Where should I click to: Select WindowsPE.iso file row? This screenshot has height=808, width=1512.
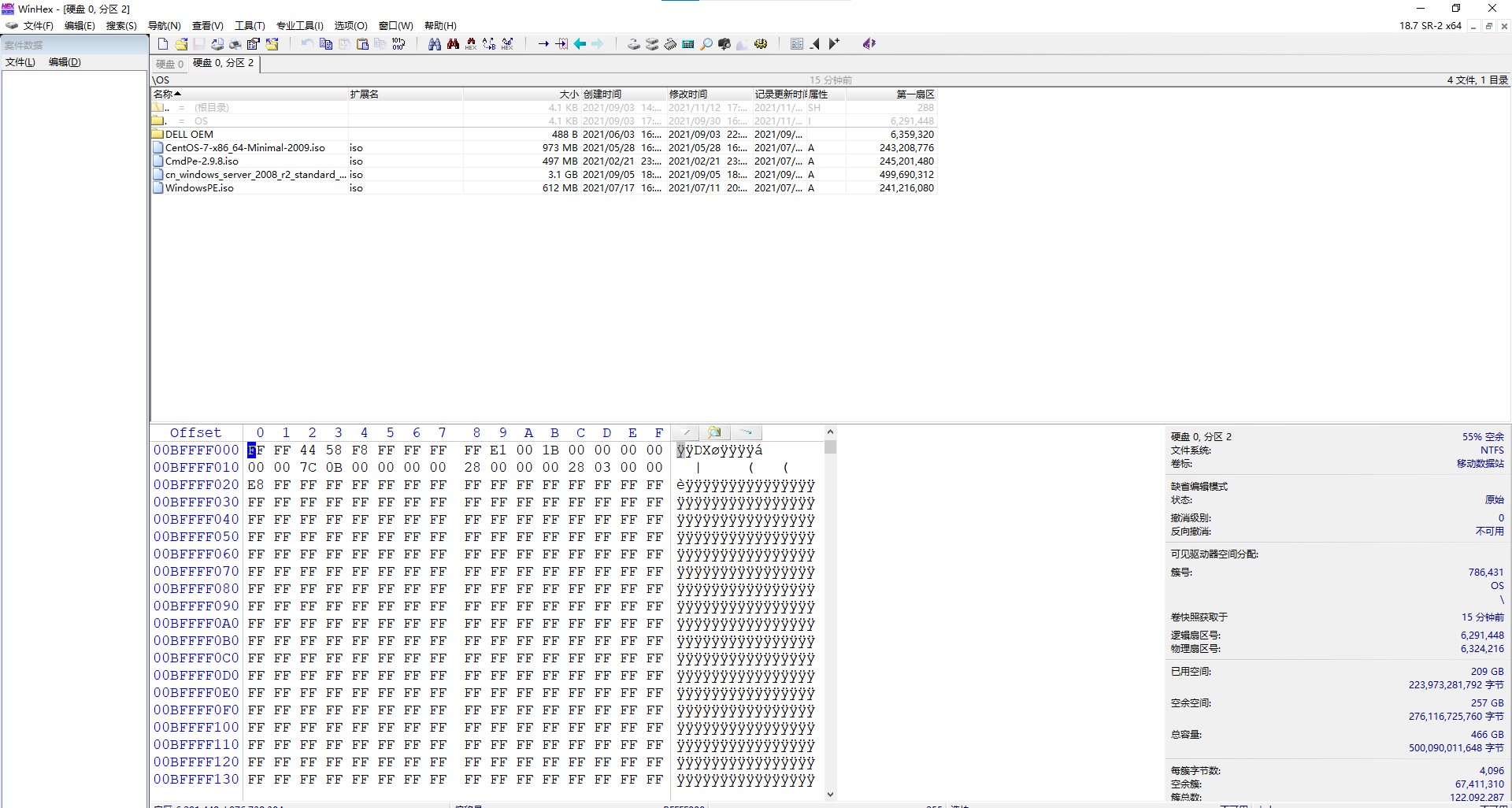[543, 188]
